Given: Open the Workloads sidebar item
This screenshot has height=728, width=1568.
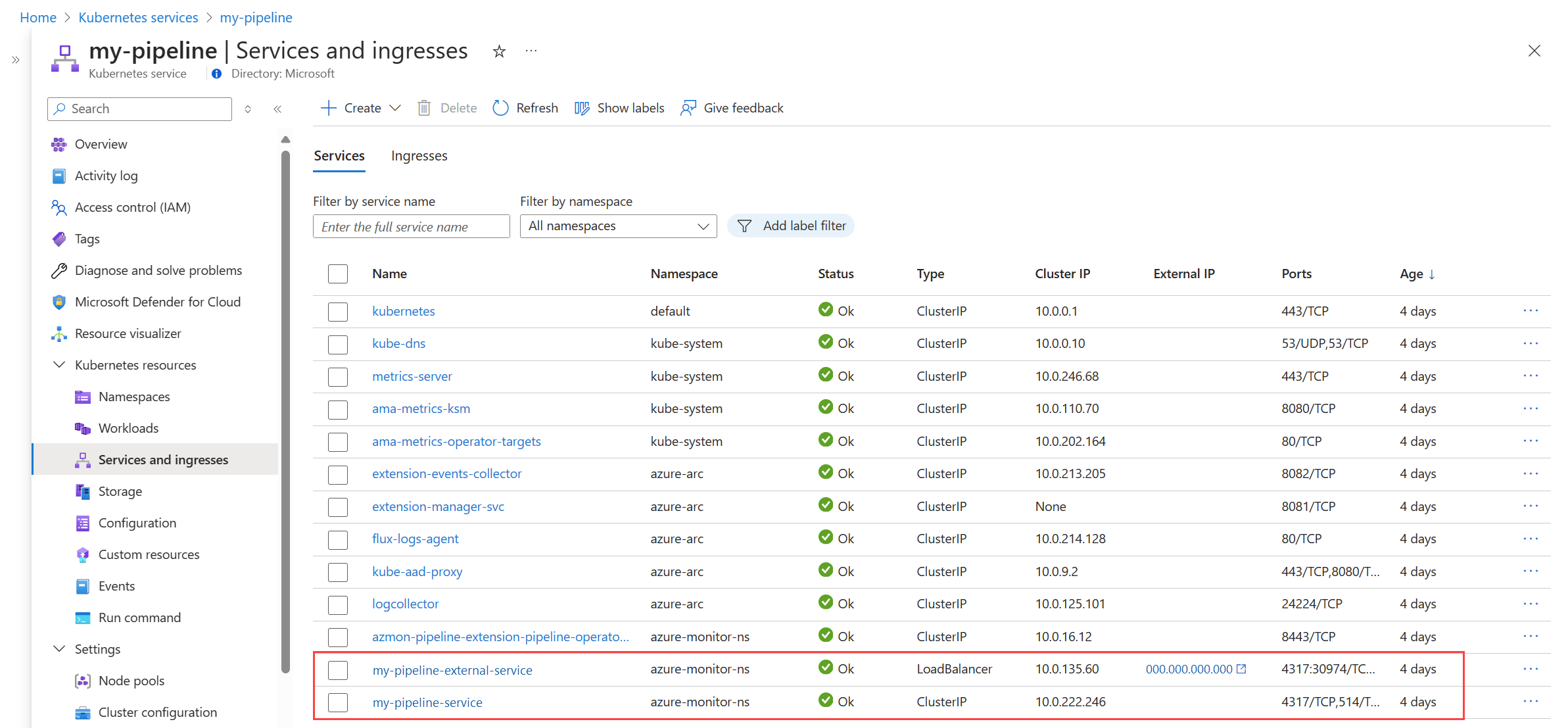Looking at the screenshot, I should 128,428.
